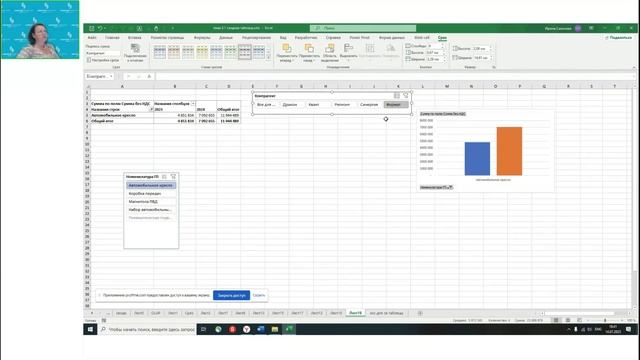Image resolution: width=640 pixels, height=360 pixels.
Task: Open Task View on the taskbar
Action: (x=203, y=329)
